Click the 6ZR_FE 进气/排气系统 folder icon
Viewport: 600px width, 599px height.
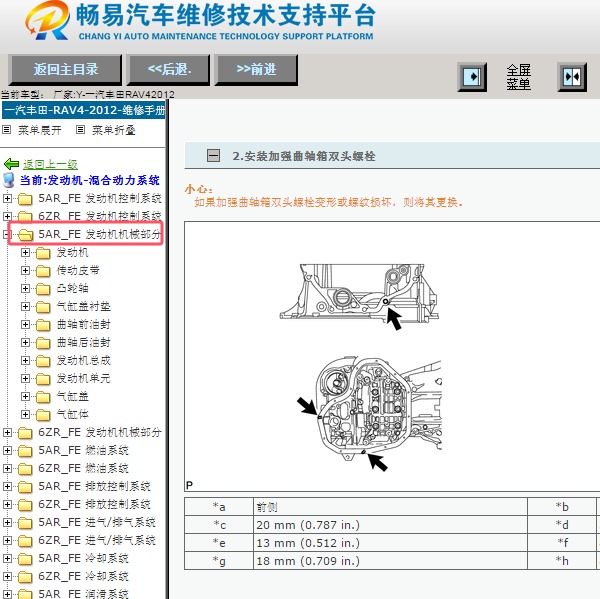click(x=25, y=541)
